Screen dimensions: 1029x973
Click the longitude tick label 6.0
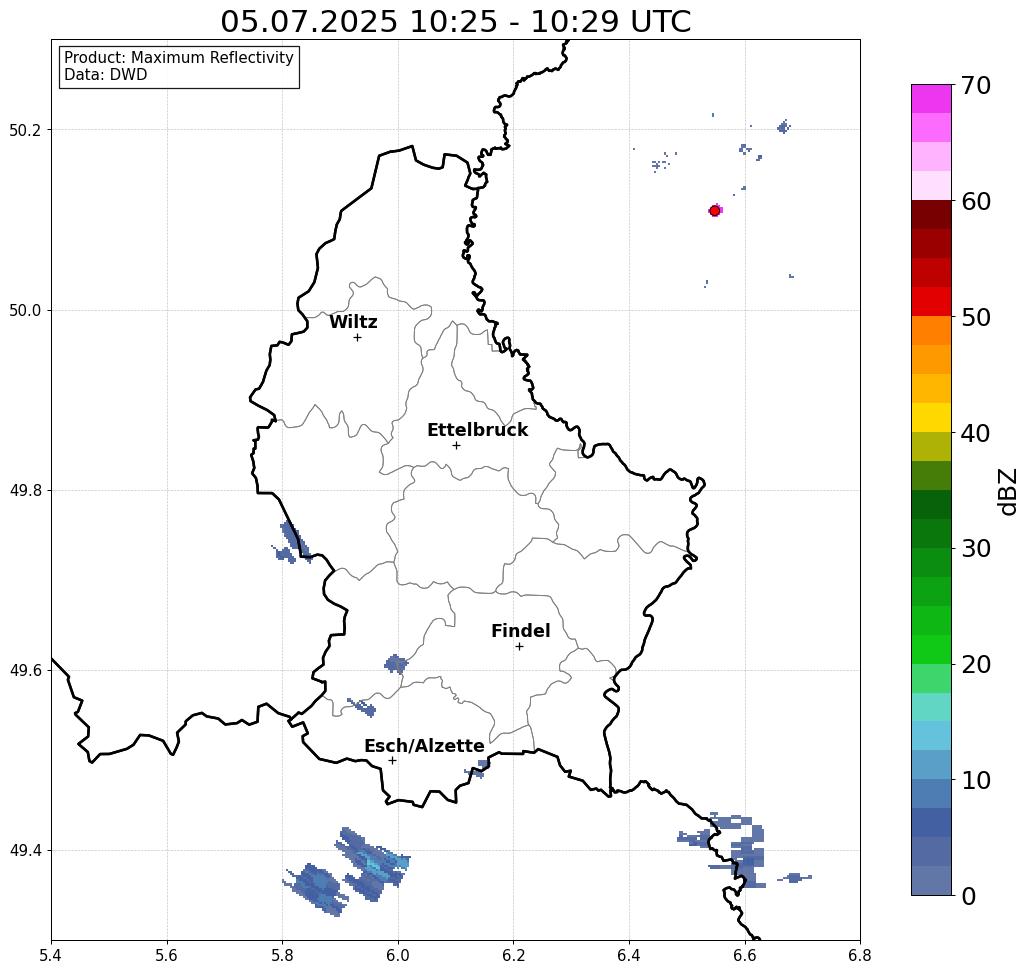(x=398, y=956)
